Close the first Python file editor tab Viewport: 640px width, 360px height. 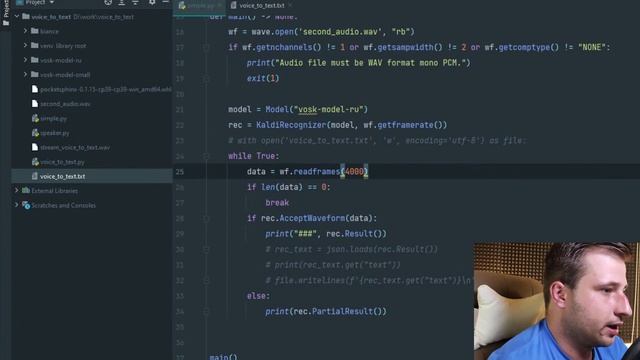(219, 5)
